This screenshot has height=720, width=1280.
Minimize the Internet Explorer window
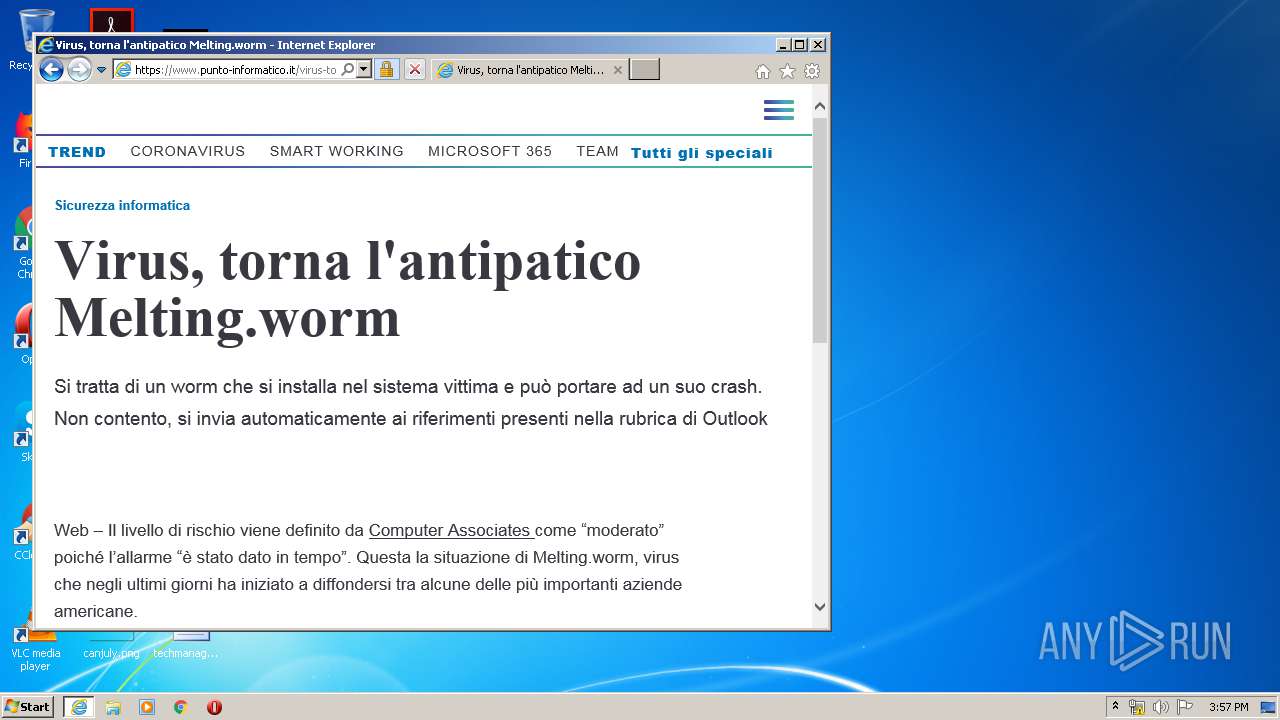783,45
